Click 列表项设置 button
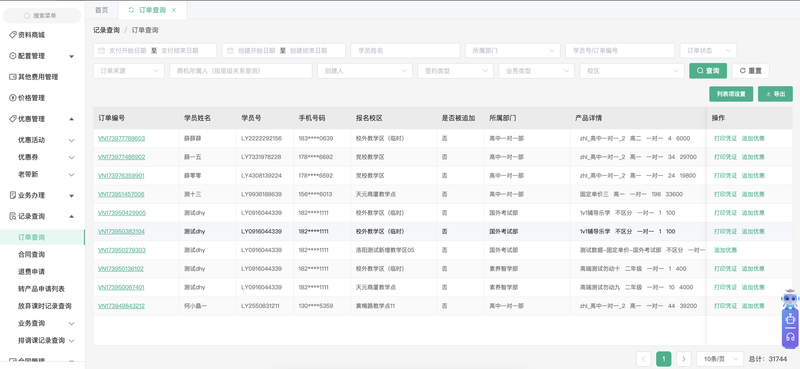The height and width of the screenshot is (369, 800). click(731, 94)
